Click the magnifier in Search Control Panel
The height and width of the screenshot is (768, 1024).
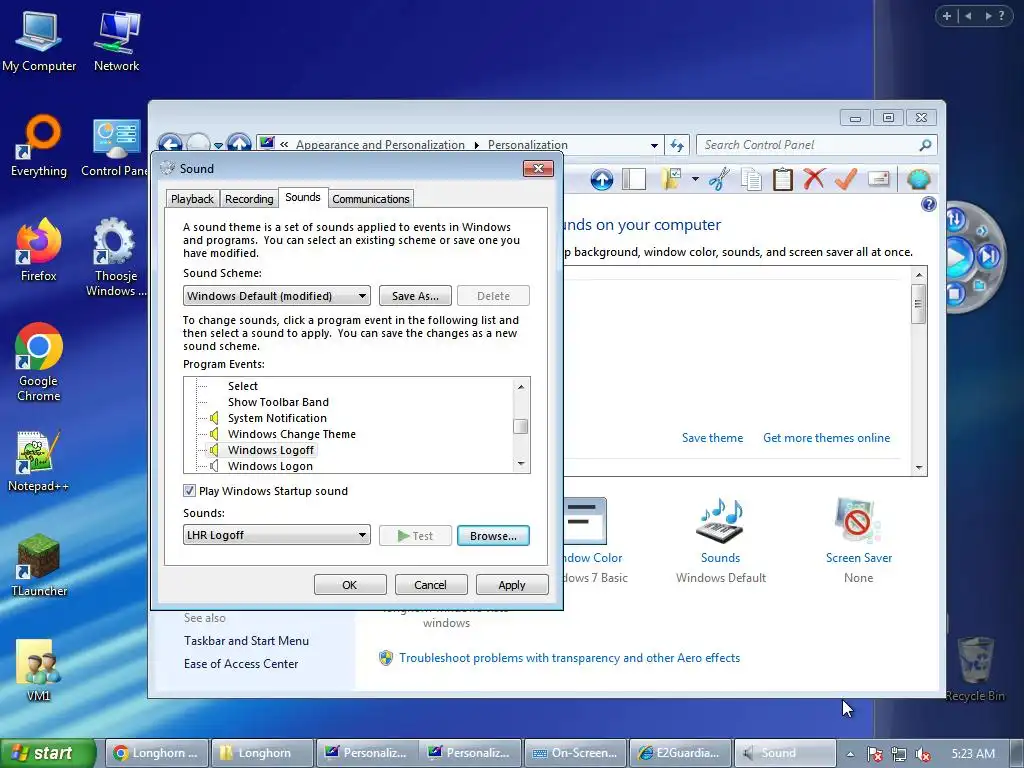(x=925, y=145)
